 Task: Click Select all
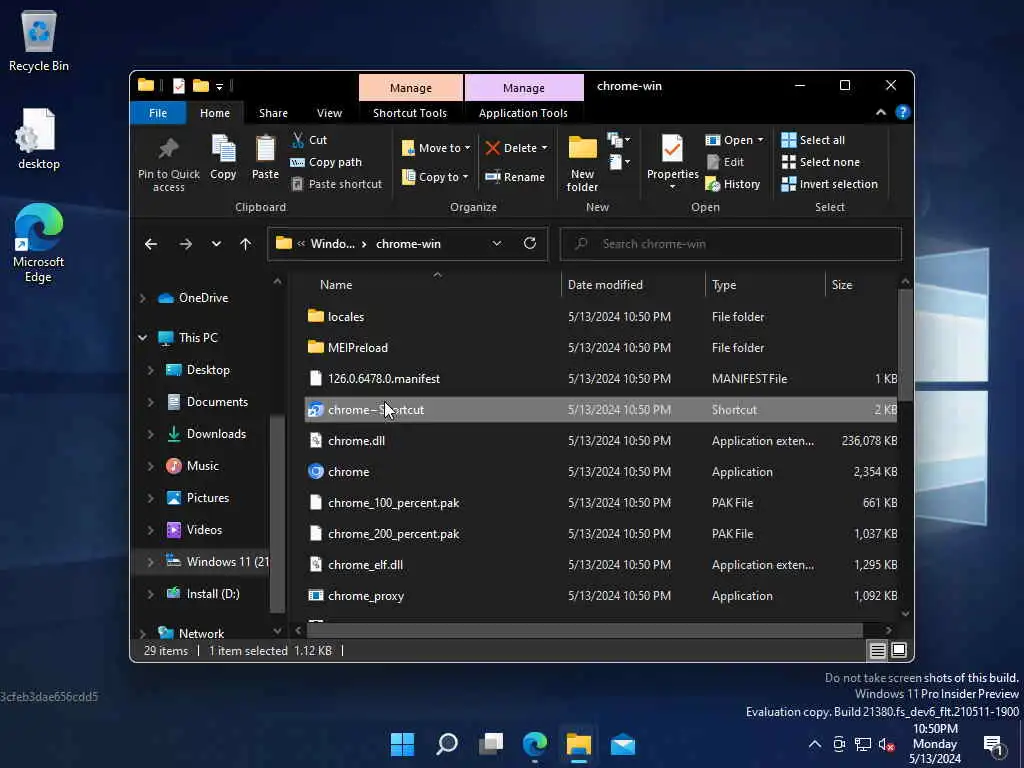click(x=813, y=140)
